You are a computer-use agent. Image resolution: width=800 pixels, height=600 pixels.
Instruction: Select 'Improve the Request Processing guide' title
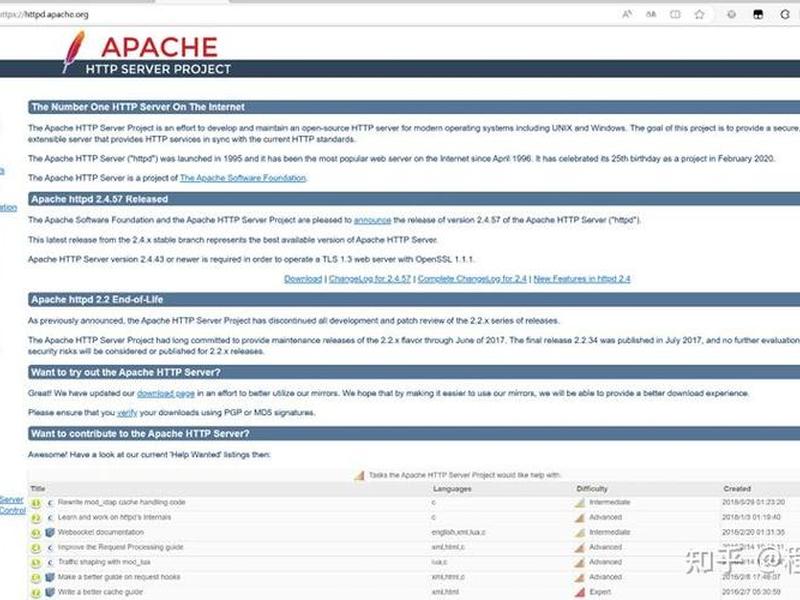(x=120, y=547)
